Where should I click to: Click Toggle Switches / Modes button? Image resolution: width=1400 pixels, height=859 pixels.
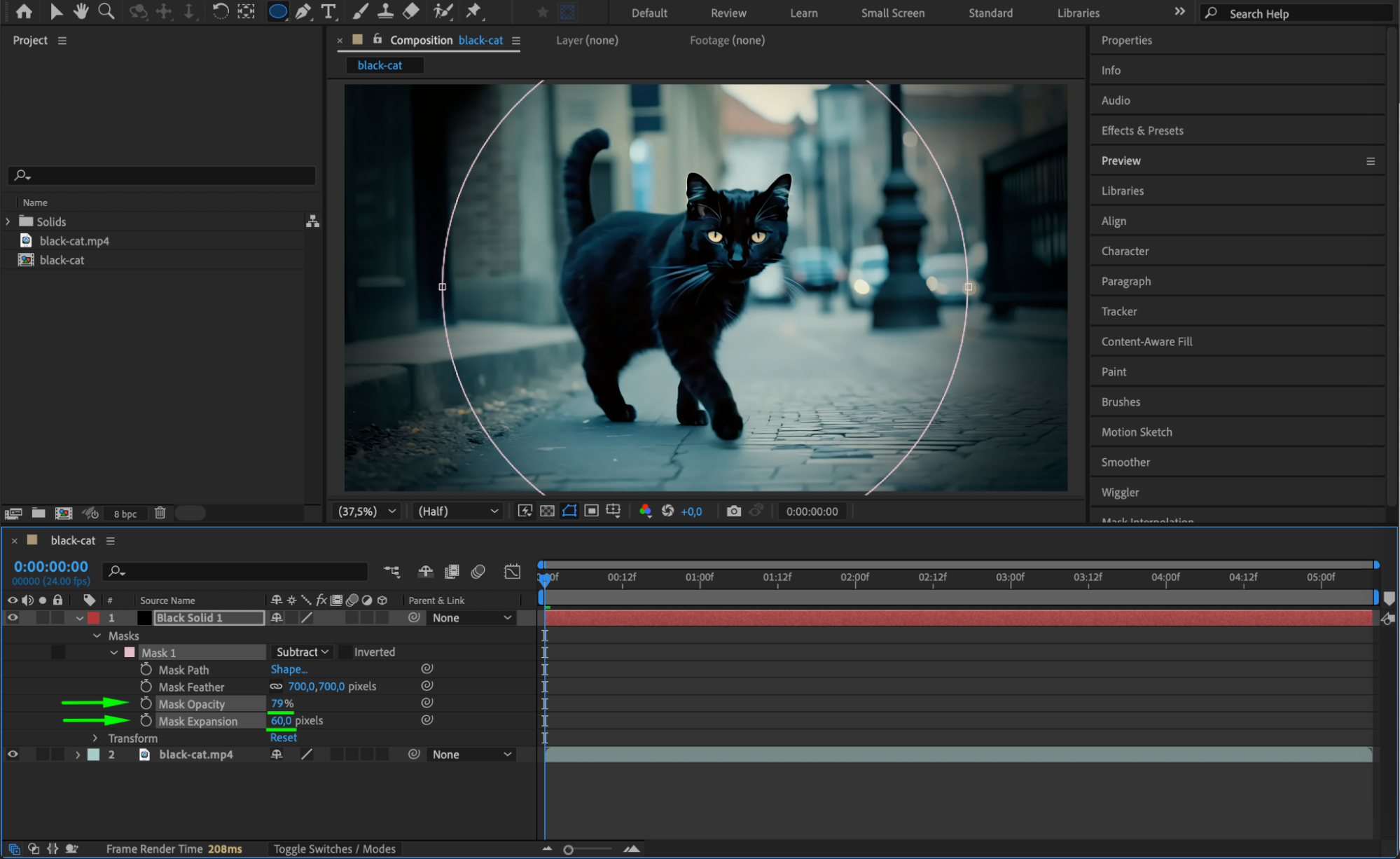coord(334,848)
